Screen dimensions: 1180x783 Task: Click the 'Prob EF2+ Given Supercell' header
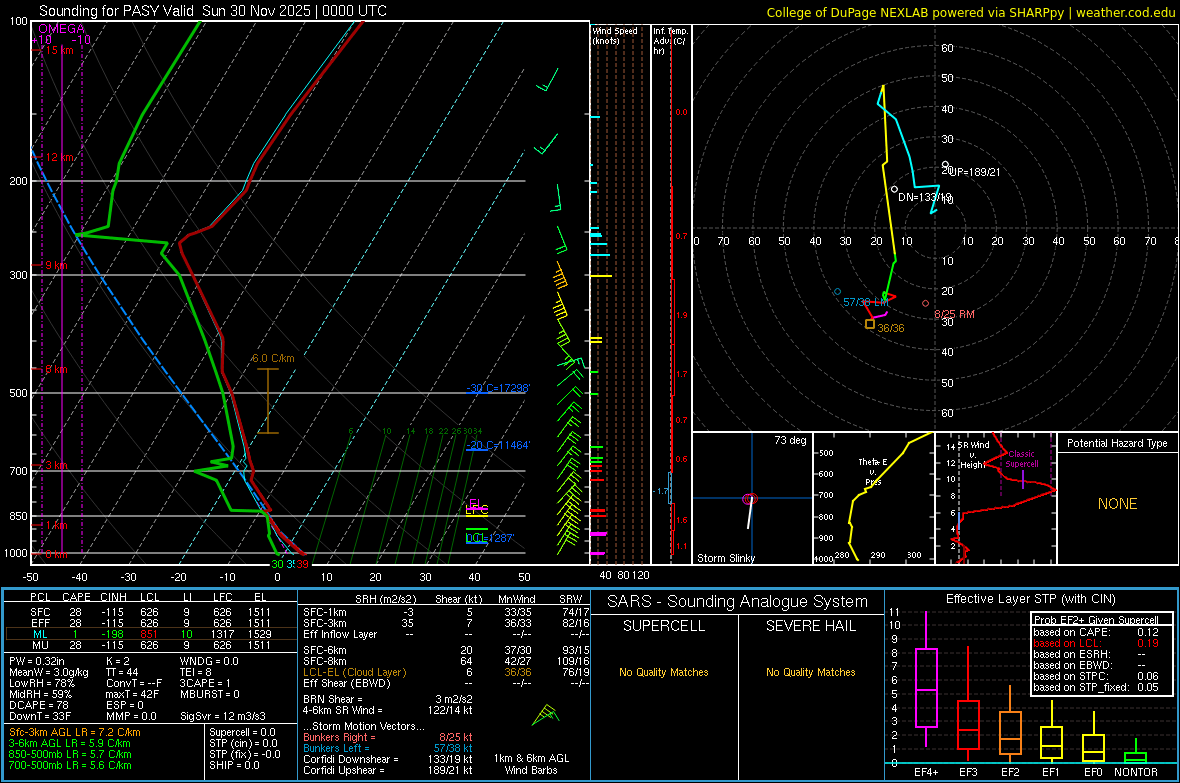[1096, 620]
